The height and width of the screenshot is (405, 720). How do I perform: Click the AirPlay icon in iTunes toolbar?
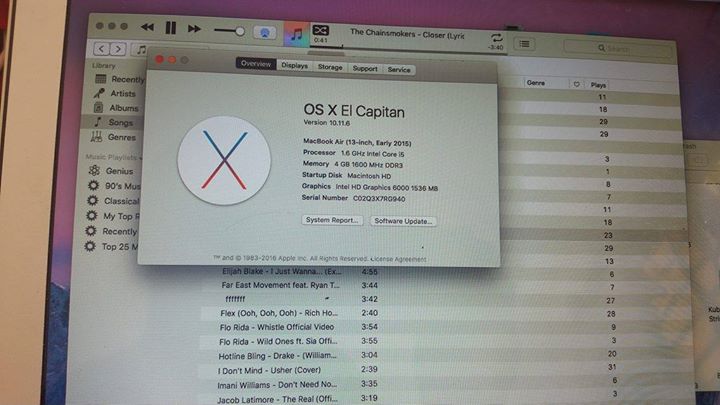(265, 32)
